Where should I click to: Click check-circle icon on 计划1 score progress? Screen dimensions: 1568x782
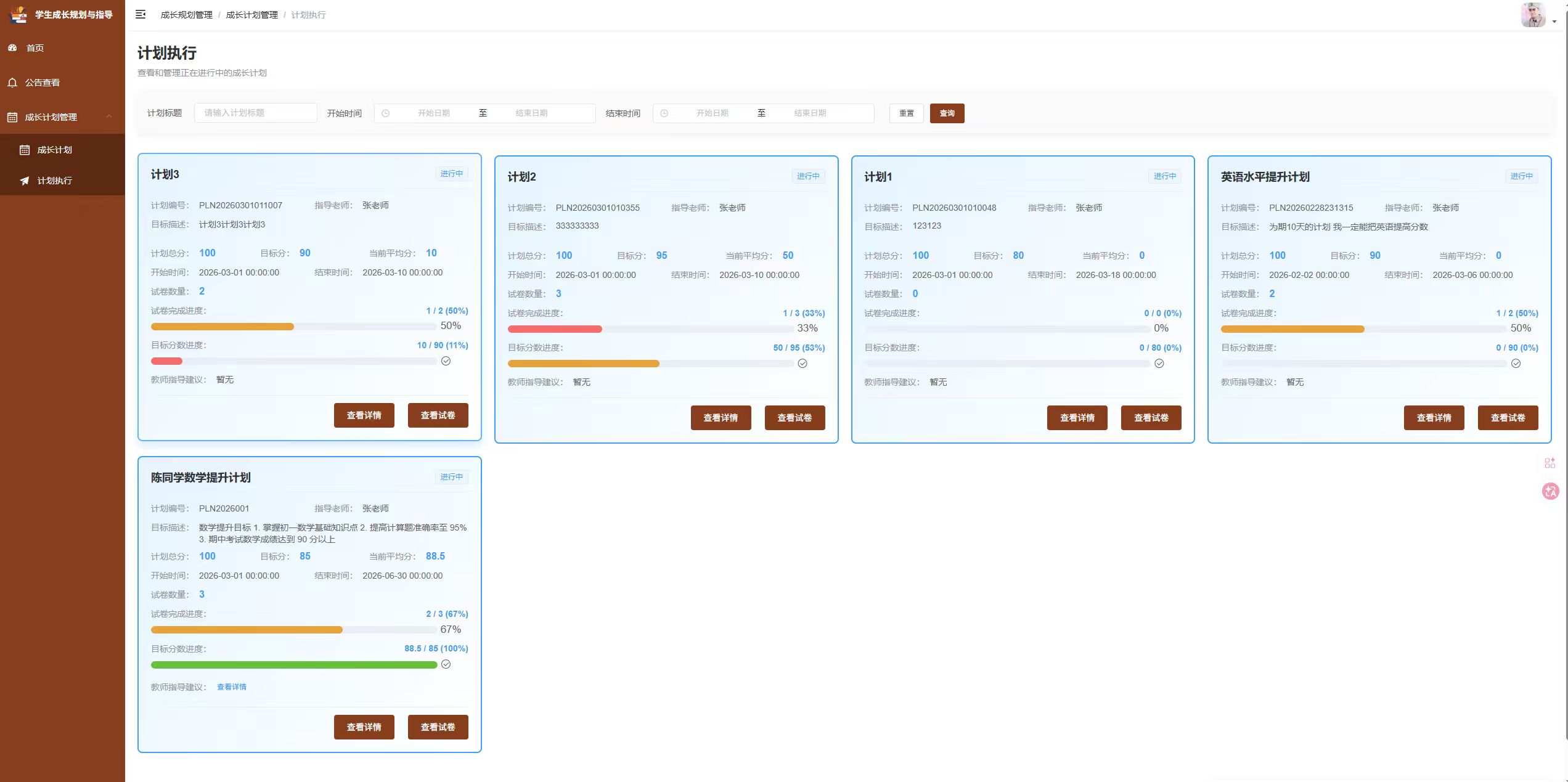[1159, 364]
